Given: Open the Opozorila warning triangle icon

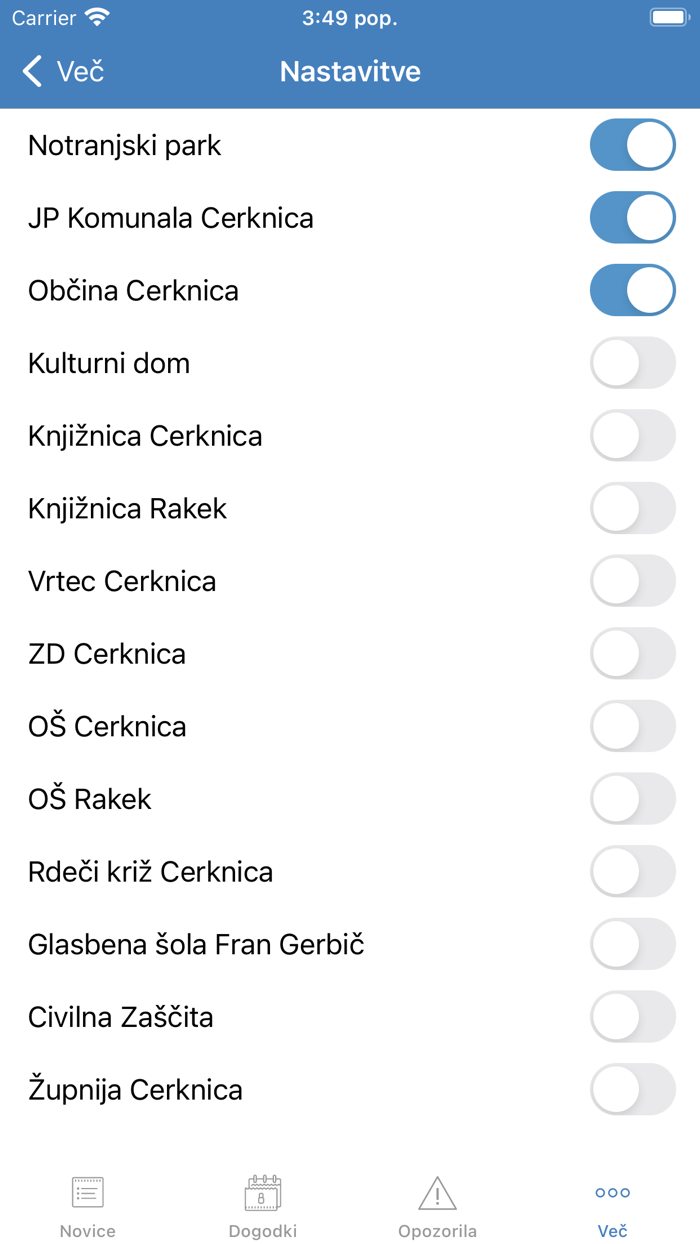Looking at the screenshot, I should pos(437,1192).
